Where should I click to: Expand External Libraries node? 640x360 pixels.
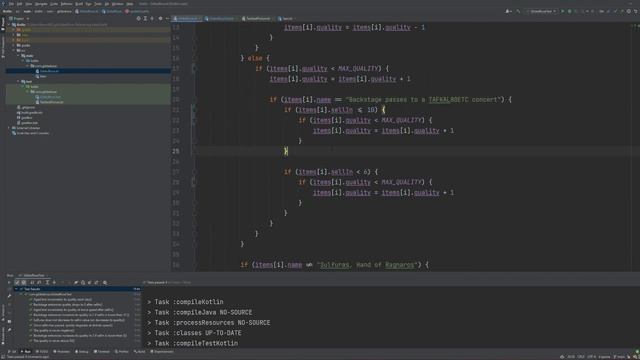(x=9, y=128)
